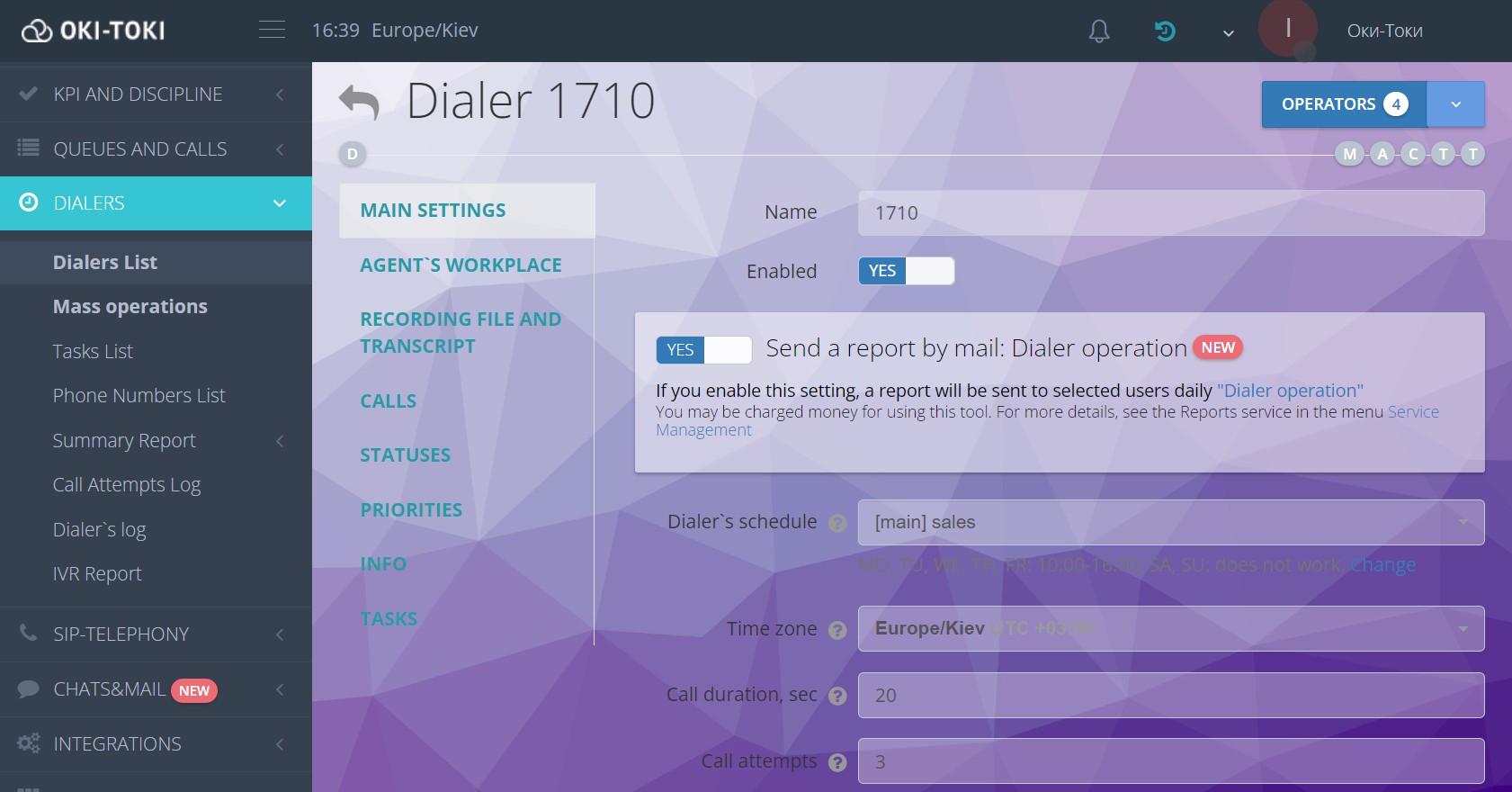Collapse the DIALERS menu section
The height and width of the screenshot is (792, 1512).
point(156,203)
